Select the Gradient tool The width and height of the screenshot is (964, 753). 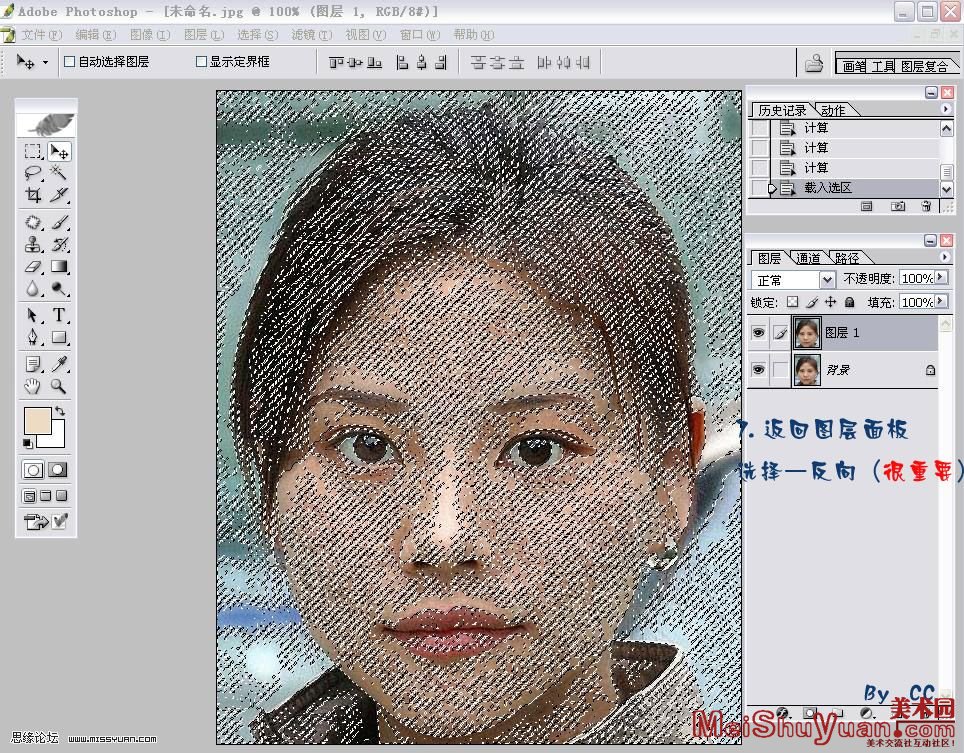click(59, 266)
